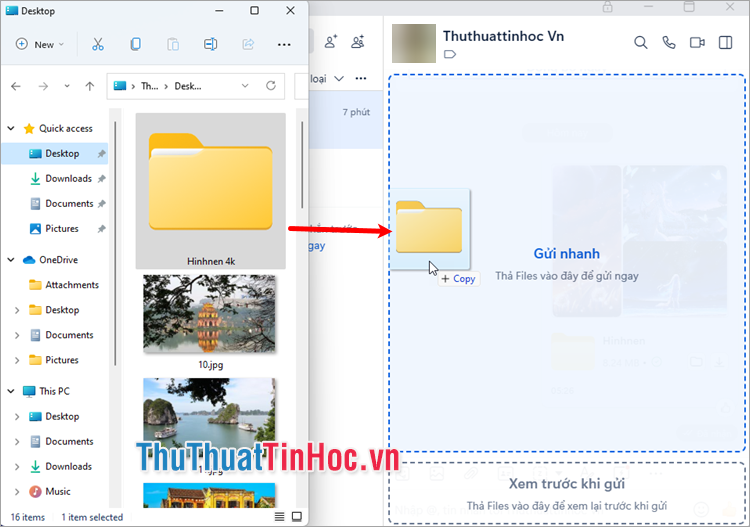Open recent locations chevron beside forward arrow
The width and height of the screenshot is (750, 527).
click(67, 86)
